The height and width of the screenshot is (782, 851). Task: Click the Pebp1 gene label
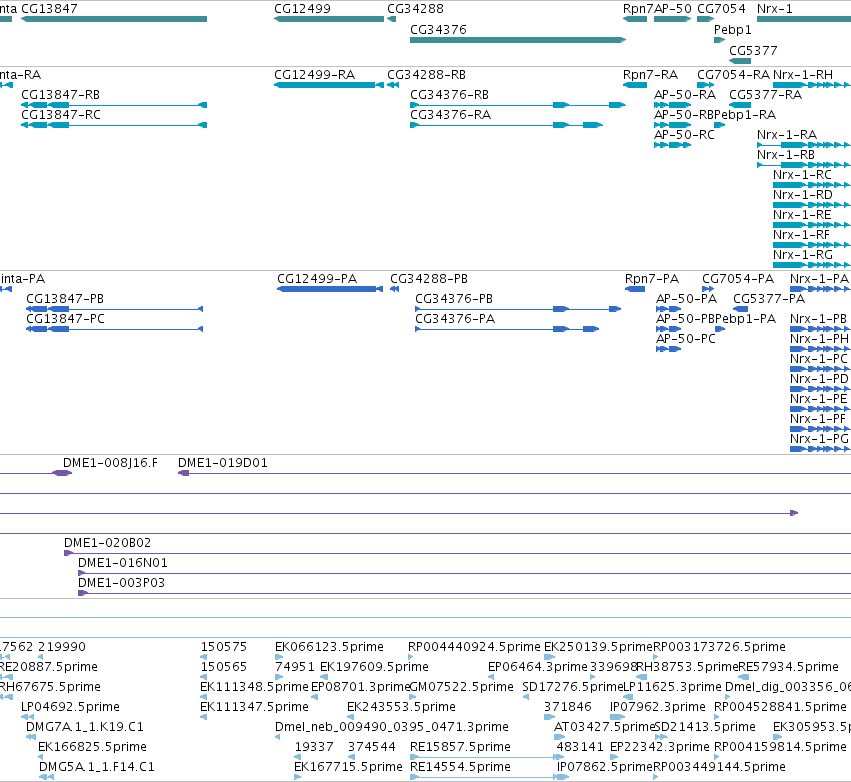(x=733, y=29)
